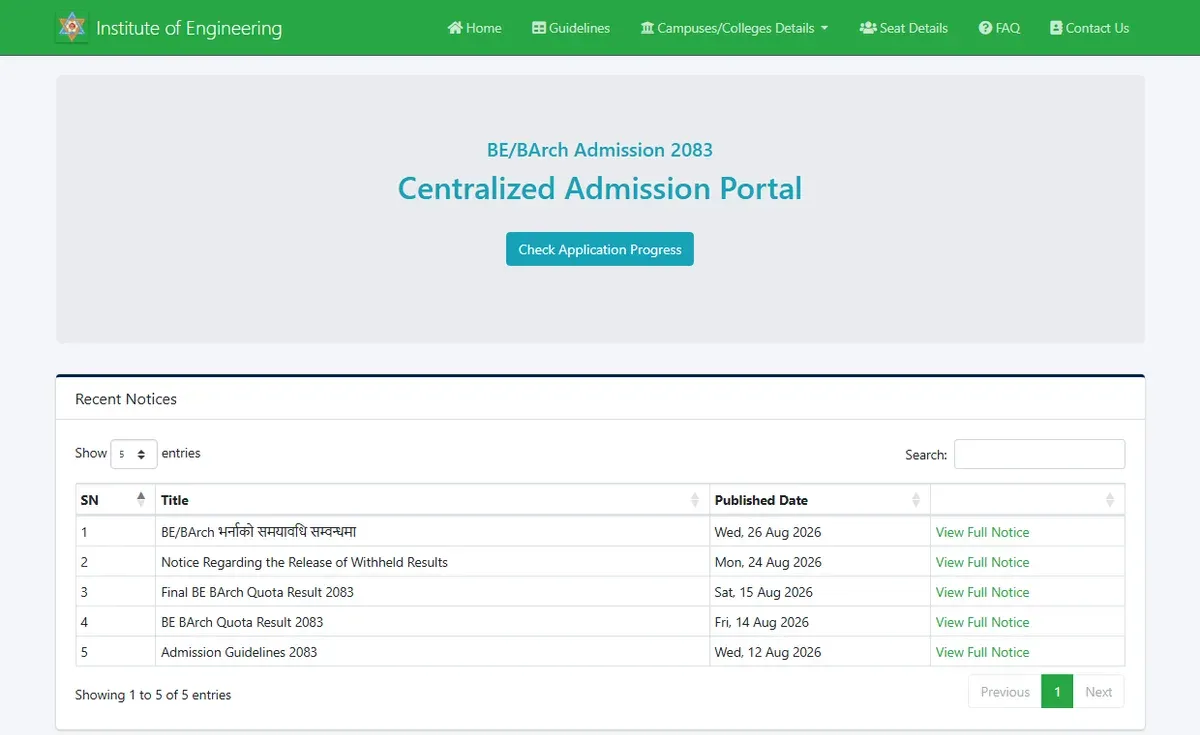This screenshot has height=735, width=1200.
Task: Sort notices by SN column
Action: (x=115, y=500)
